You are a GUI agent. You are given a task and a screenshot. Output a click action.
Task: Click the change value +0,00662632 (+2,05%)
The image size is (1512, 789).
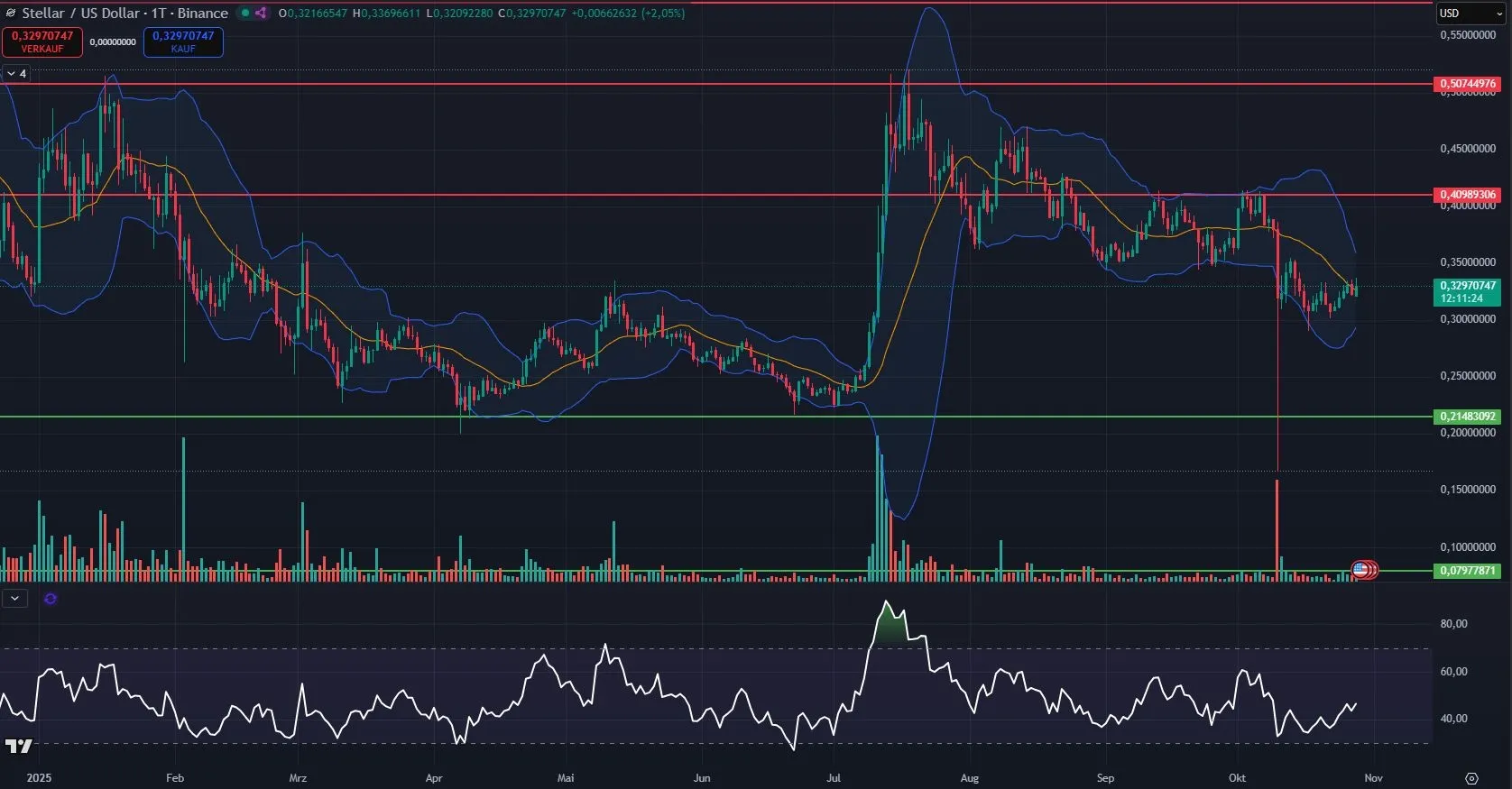point(628,14)
